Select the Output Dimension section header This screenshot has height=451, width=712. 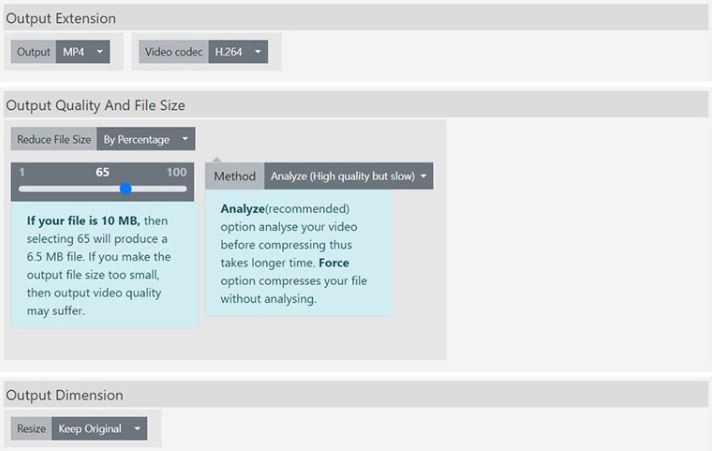[x=64, y=395]
